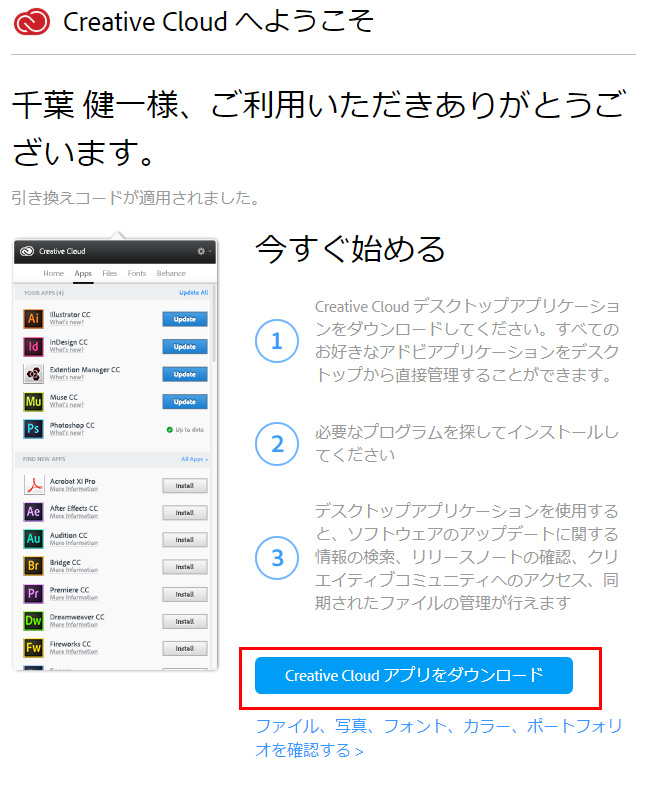Open Bridge CC More Information link
This screenshot has height=786, width=646.
[x=74, y=570]
